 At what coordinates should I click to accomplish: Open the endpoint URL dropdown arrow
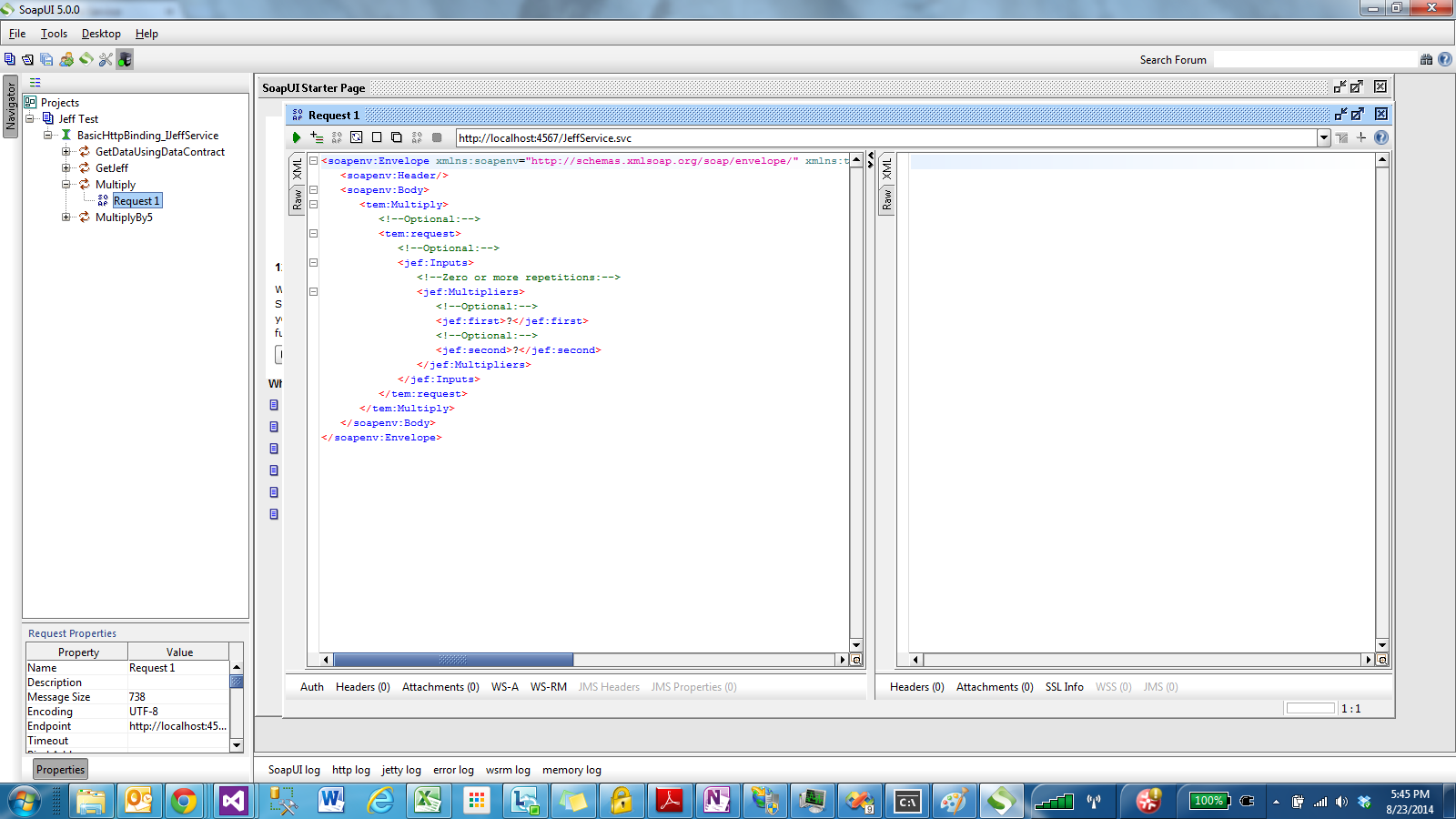(x=1325, y=137)
